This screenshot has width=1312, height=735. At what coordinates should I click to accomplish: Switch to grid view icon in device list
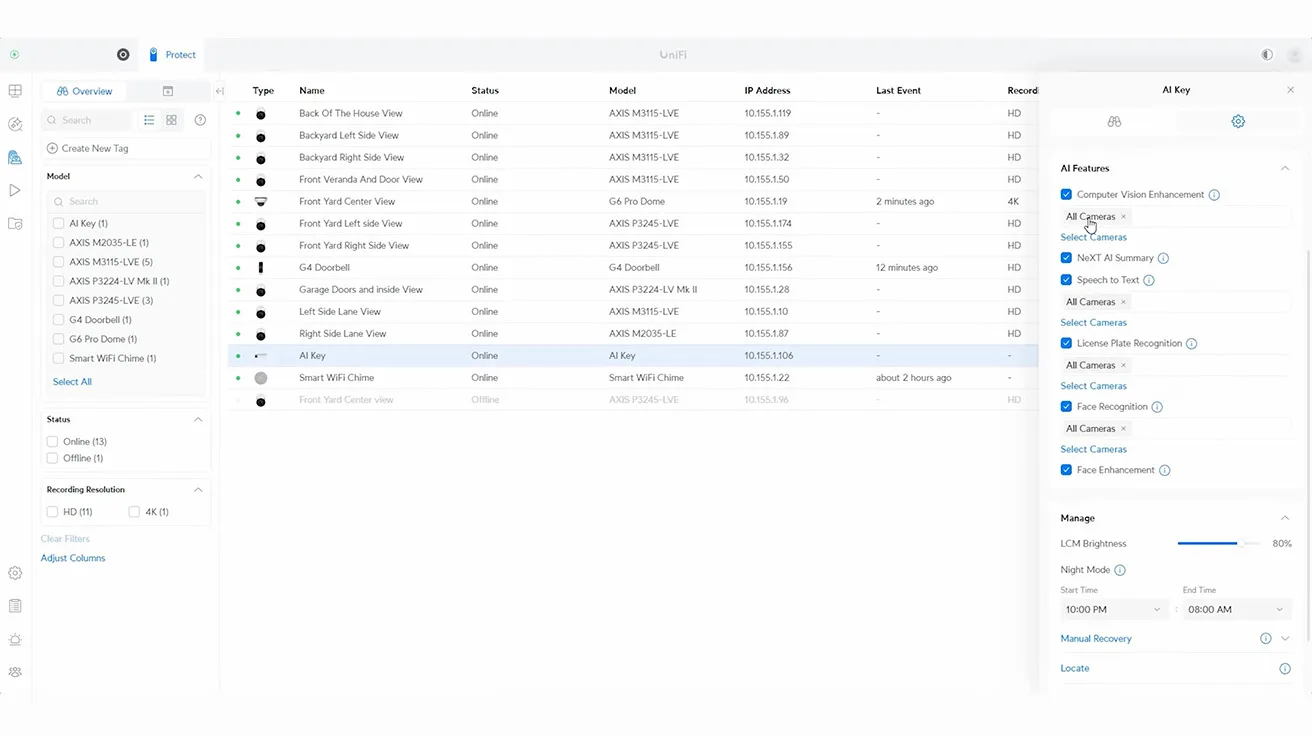pyautogui.click(x=172, y=120)
